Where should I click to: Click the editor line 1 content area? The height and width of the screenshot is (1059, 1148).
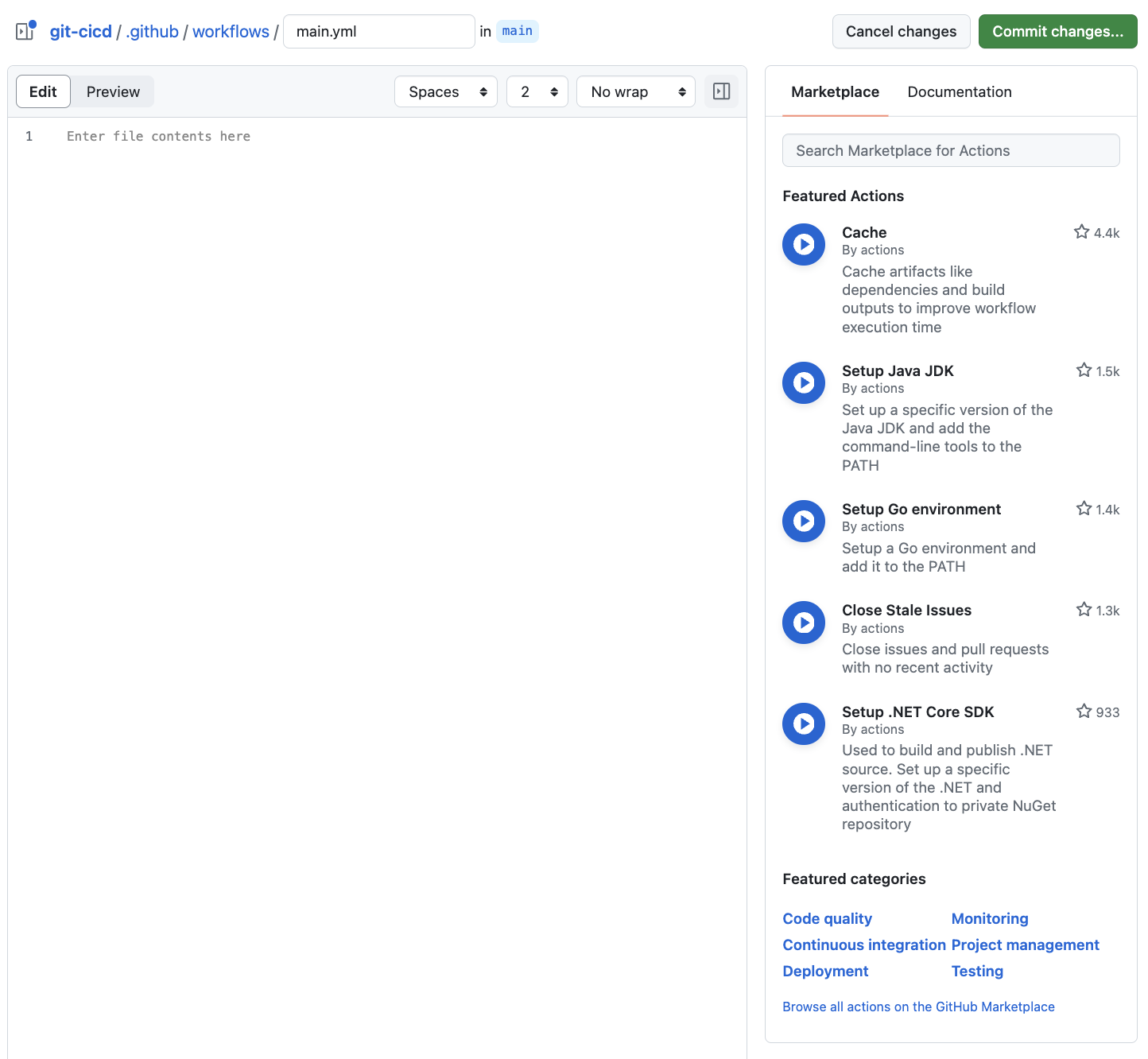coord(405,136)
